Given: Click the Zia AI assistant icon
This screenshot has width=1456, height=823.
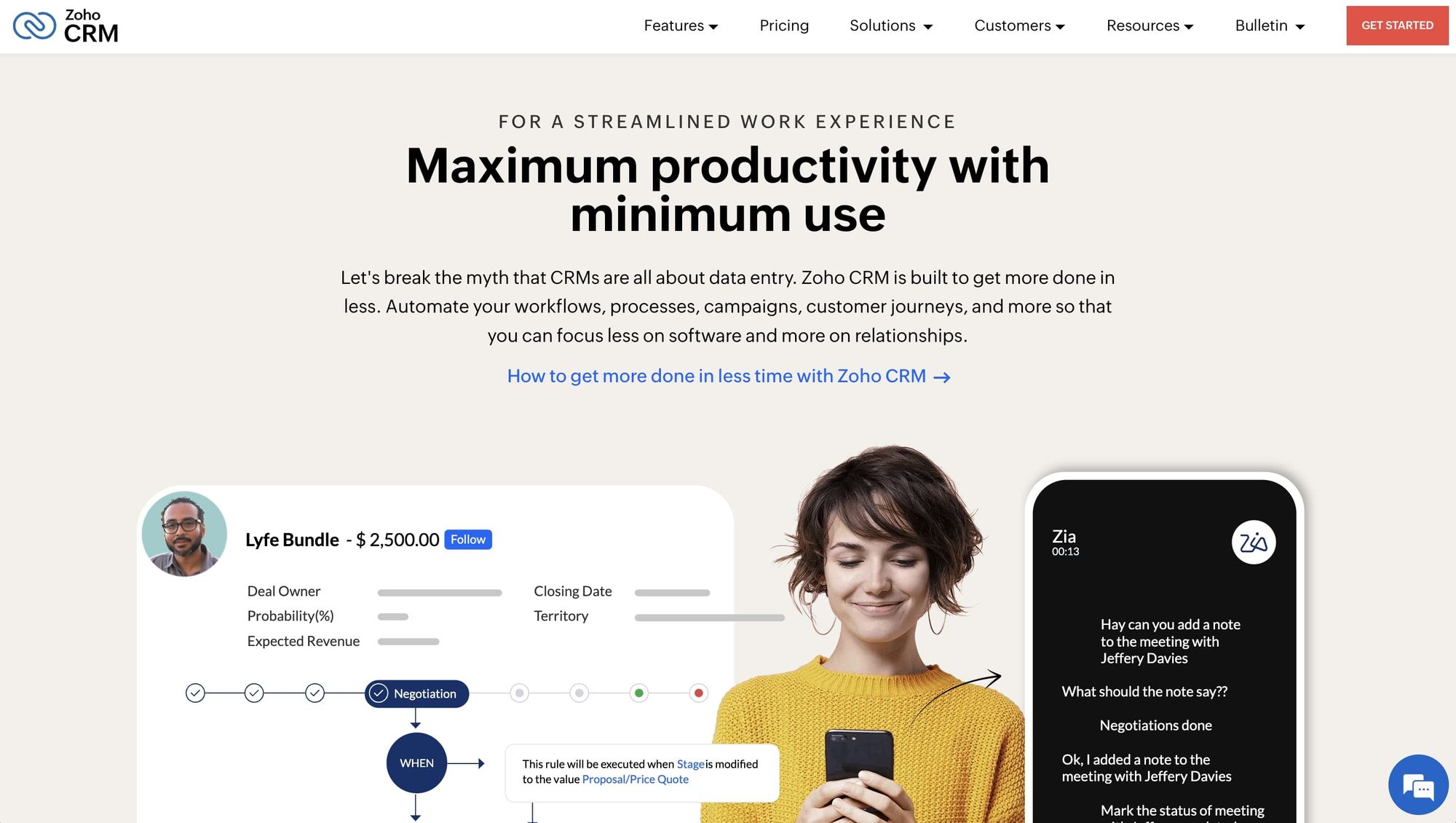Looking at the screenshot, I should [x=1253, y=542].
